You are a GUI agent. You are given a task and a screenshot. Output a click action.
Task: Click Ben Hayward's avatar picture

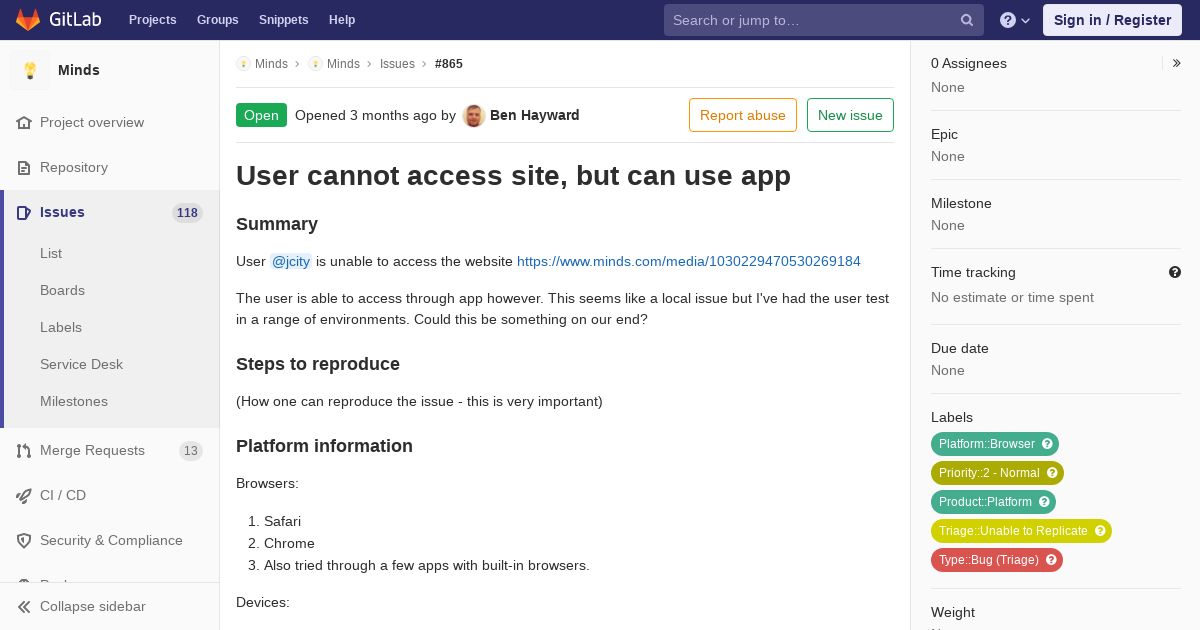(x=474, y=115)
